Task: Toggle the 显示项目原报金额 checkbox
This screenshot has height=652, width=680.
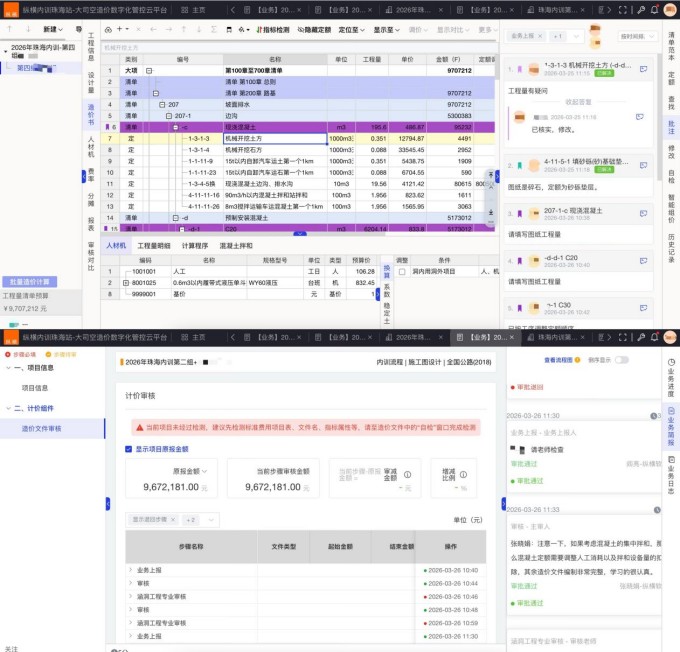Action: pyautogui.click(x=129, y=449)
